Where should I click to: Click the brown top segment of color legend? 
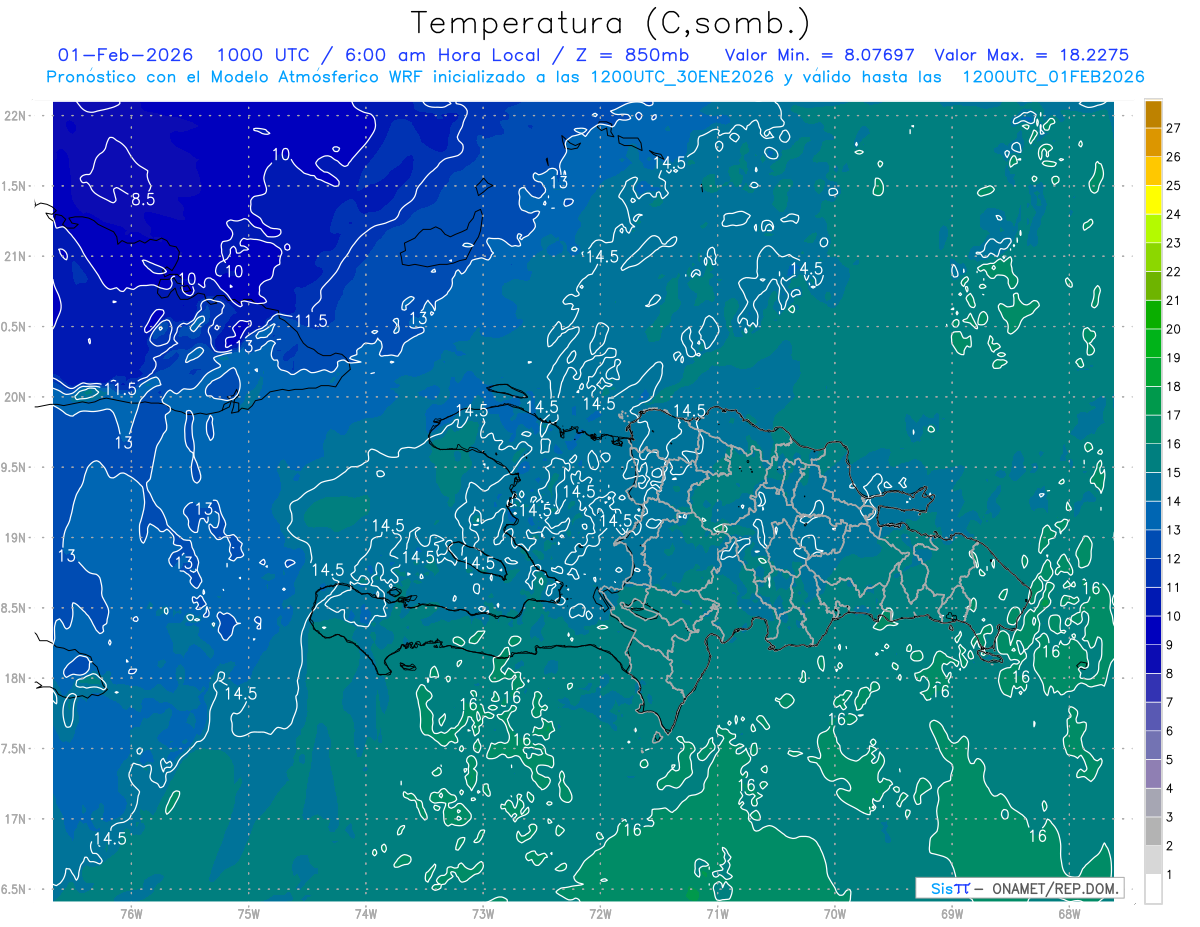[x=1153, y=113]
